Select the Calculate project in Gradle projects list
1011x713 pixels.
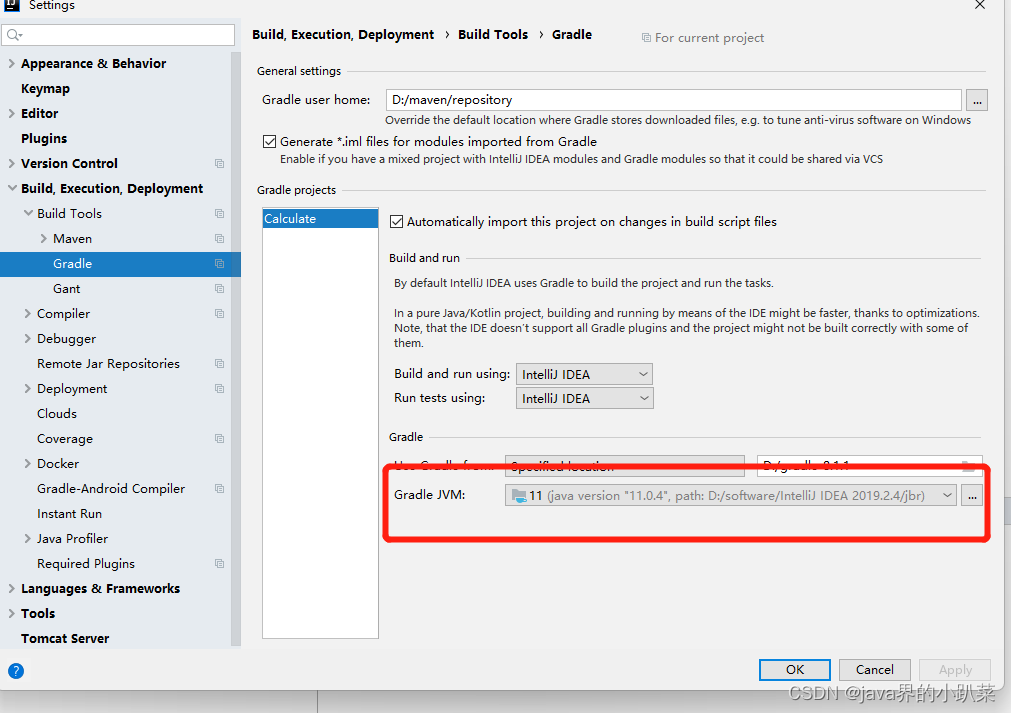click(x=320, y=219)
